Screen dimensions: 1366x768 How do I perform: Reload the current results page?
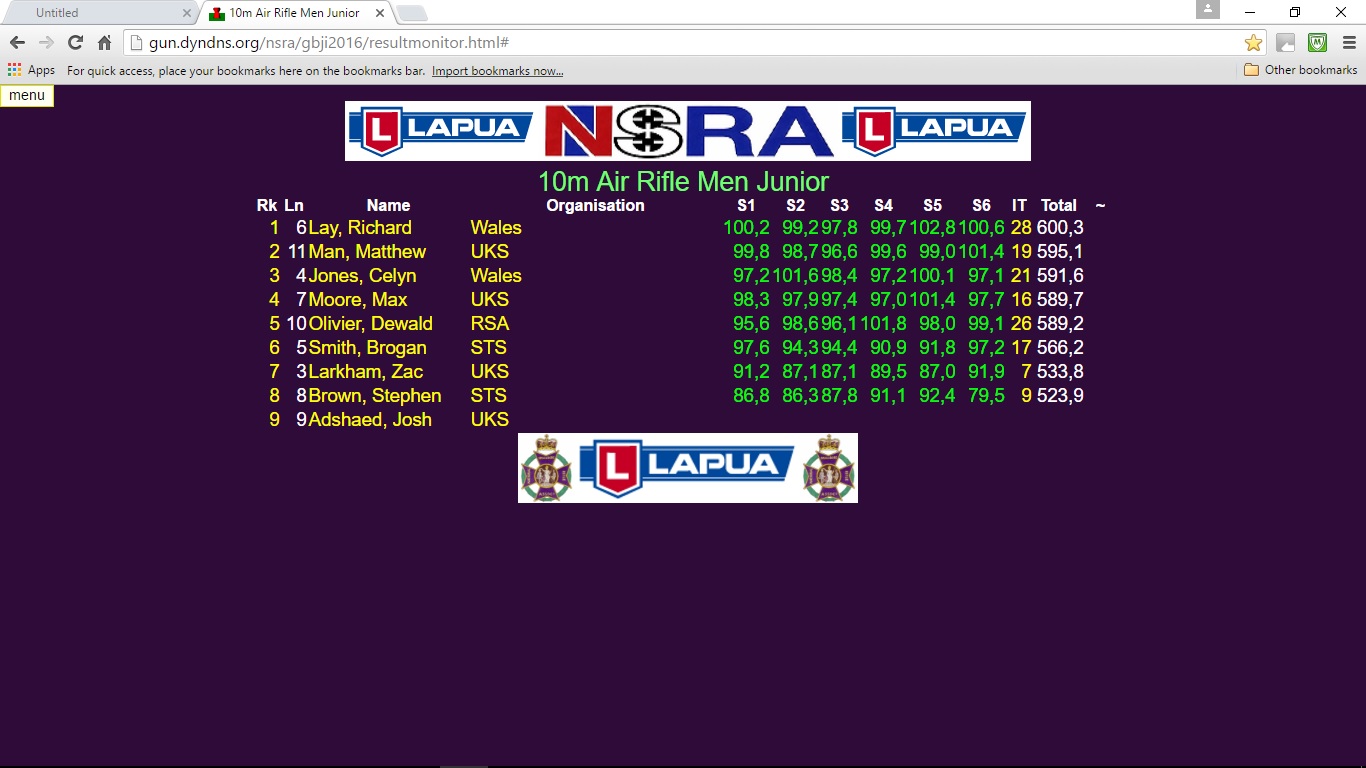[75, 43]
